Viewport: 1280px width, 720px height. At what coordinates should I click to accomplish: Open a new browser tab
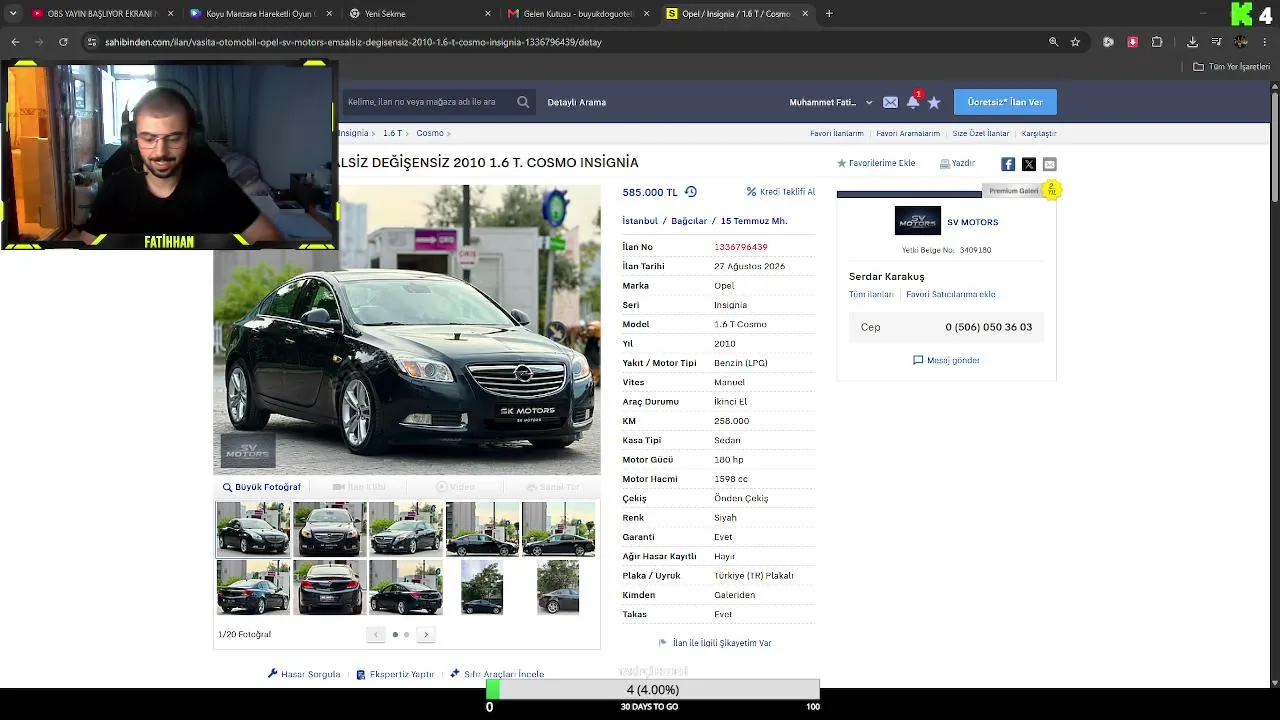click(x=829, y=14)
